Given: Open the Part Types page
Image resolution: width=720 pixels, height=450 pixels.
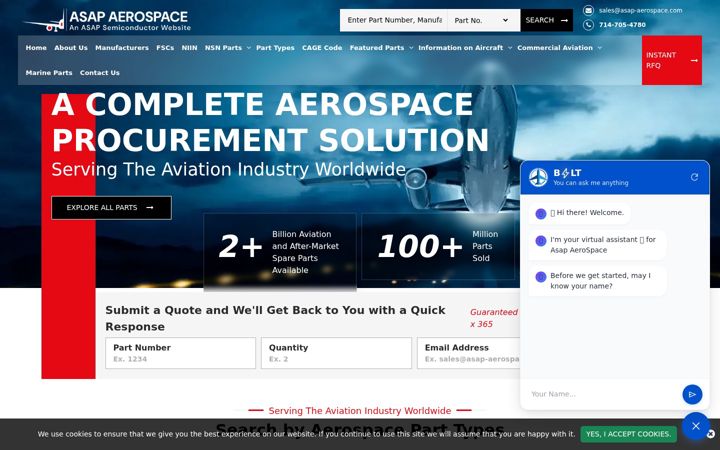Looking at the screenshot, I should pos(275,48).
